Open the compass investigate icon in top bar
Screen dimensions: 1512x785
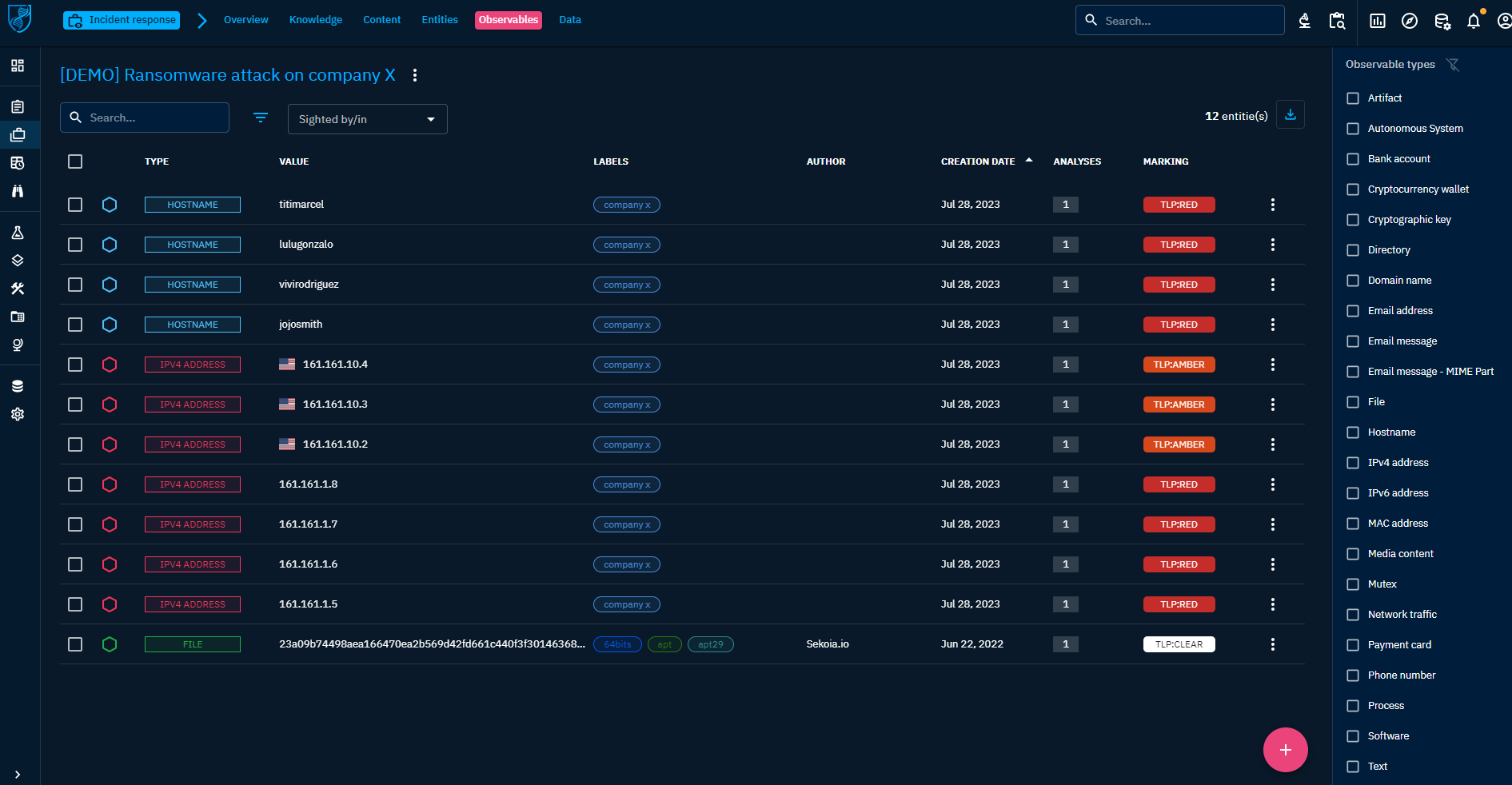pyautogui.click(x=1410, y=22)
